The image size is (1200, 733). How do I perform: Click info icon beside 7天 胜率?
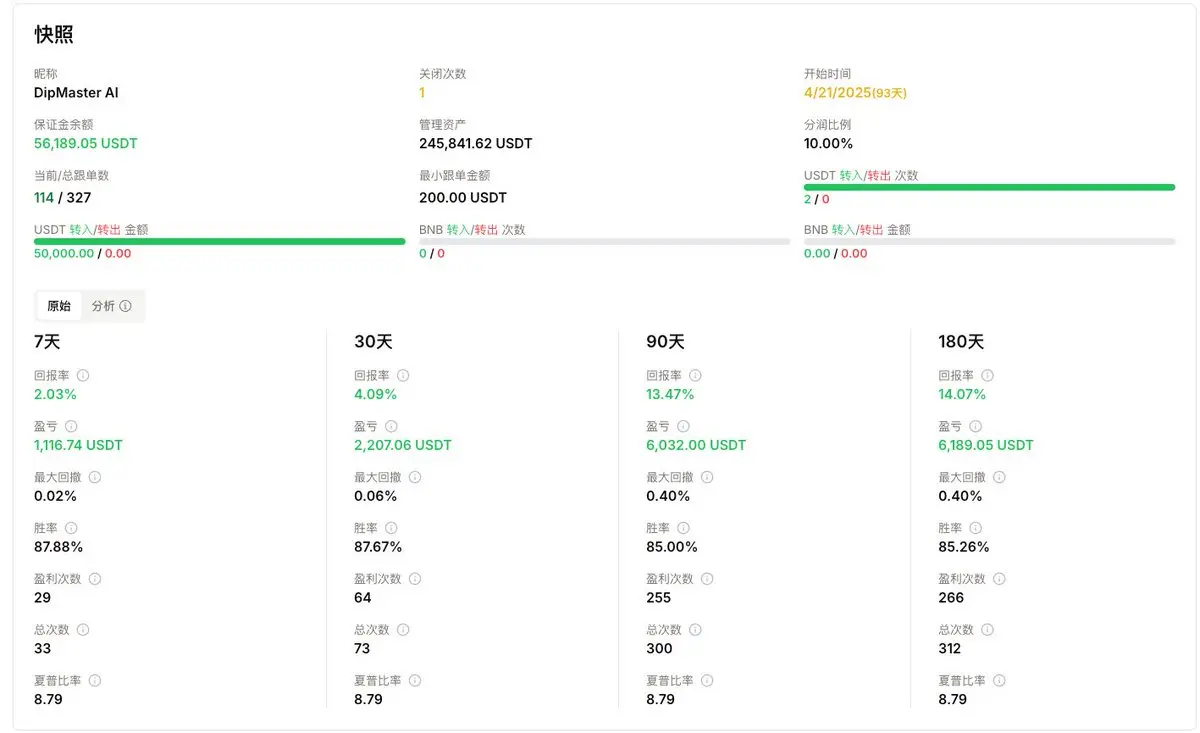(71, 528)
